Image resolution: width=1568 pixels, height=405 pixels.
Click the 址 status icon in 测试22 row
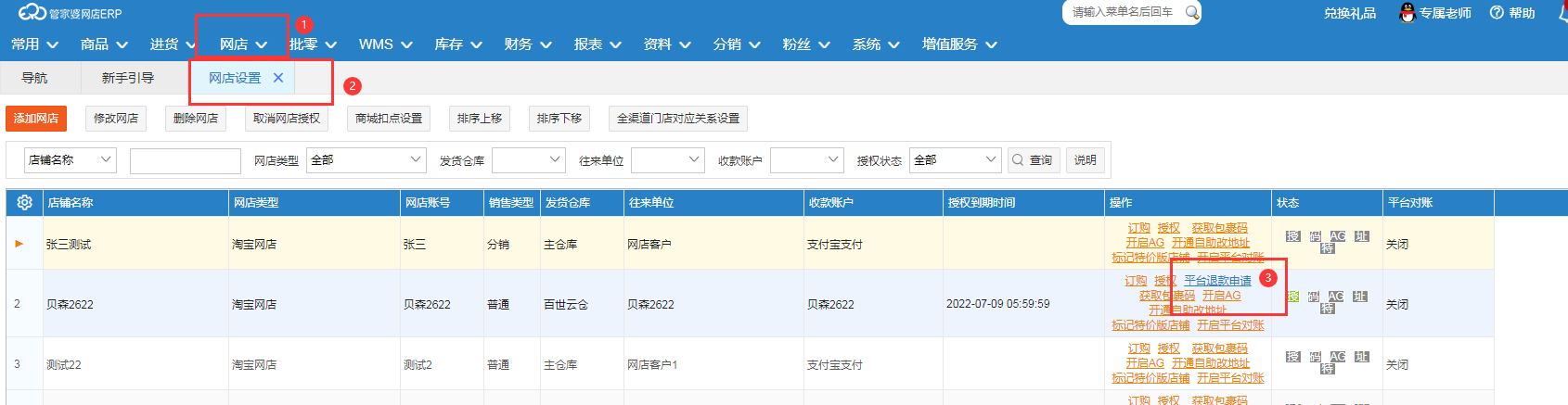[1361, 357]
